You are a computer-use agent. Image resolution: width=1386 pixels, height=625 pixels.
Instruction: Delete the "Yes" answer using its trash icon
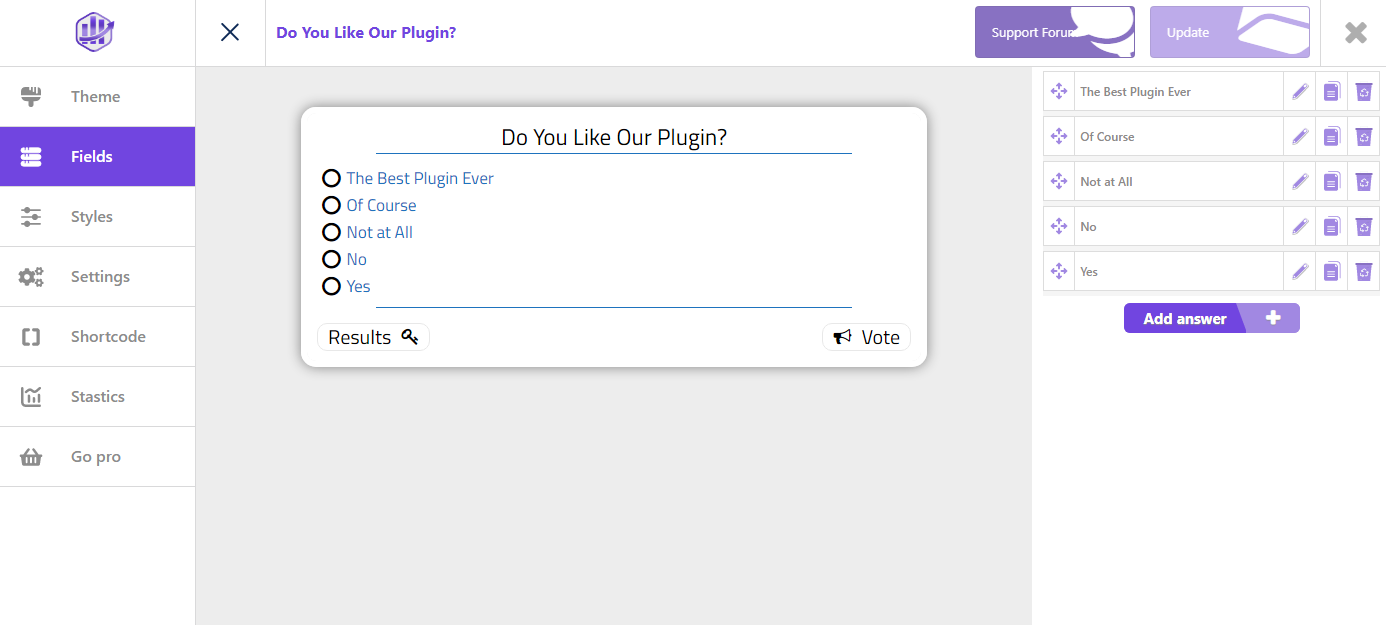point(1363,272)
